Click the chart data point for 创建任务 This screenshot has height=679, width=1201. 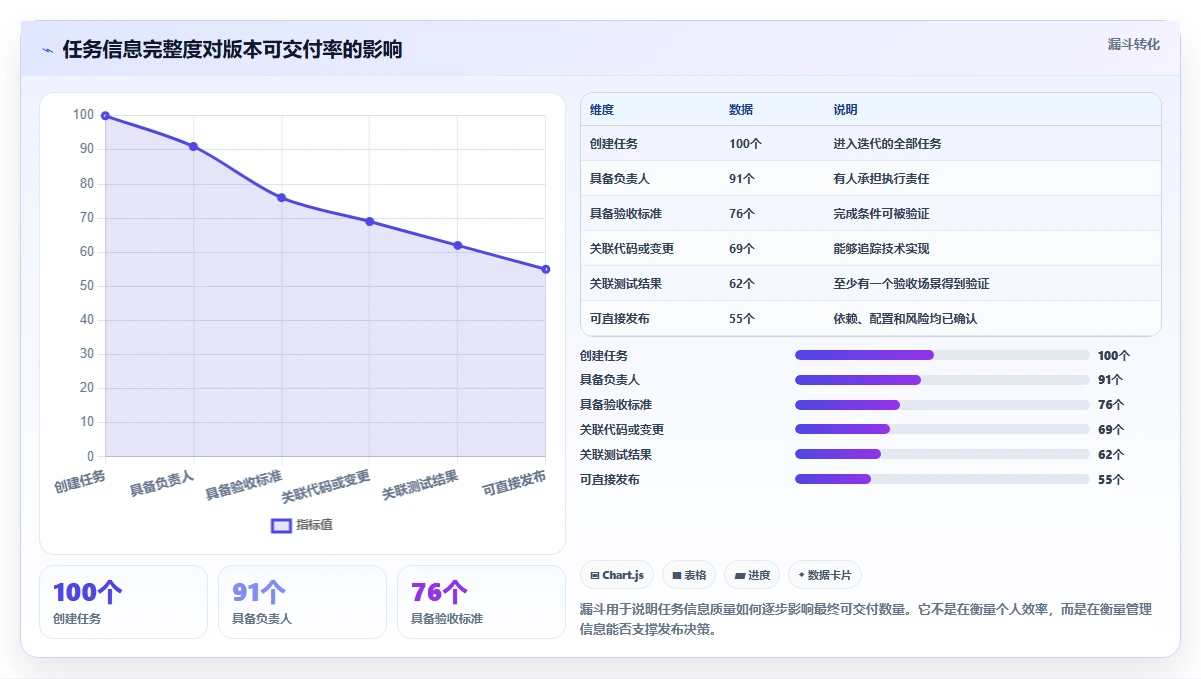pyautogui.click(x=105, y=116)
